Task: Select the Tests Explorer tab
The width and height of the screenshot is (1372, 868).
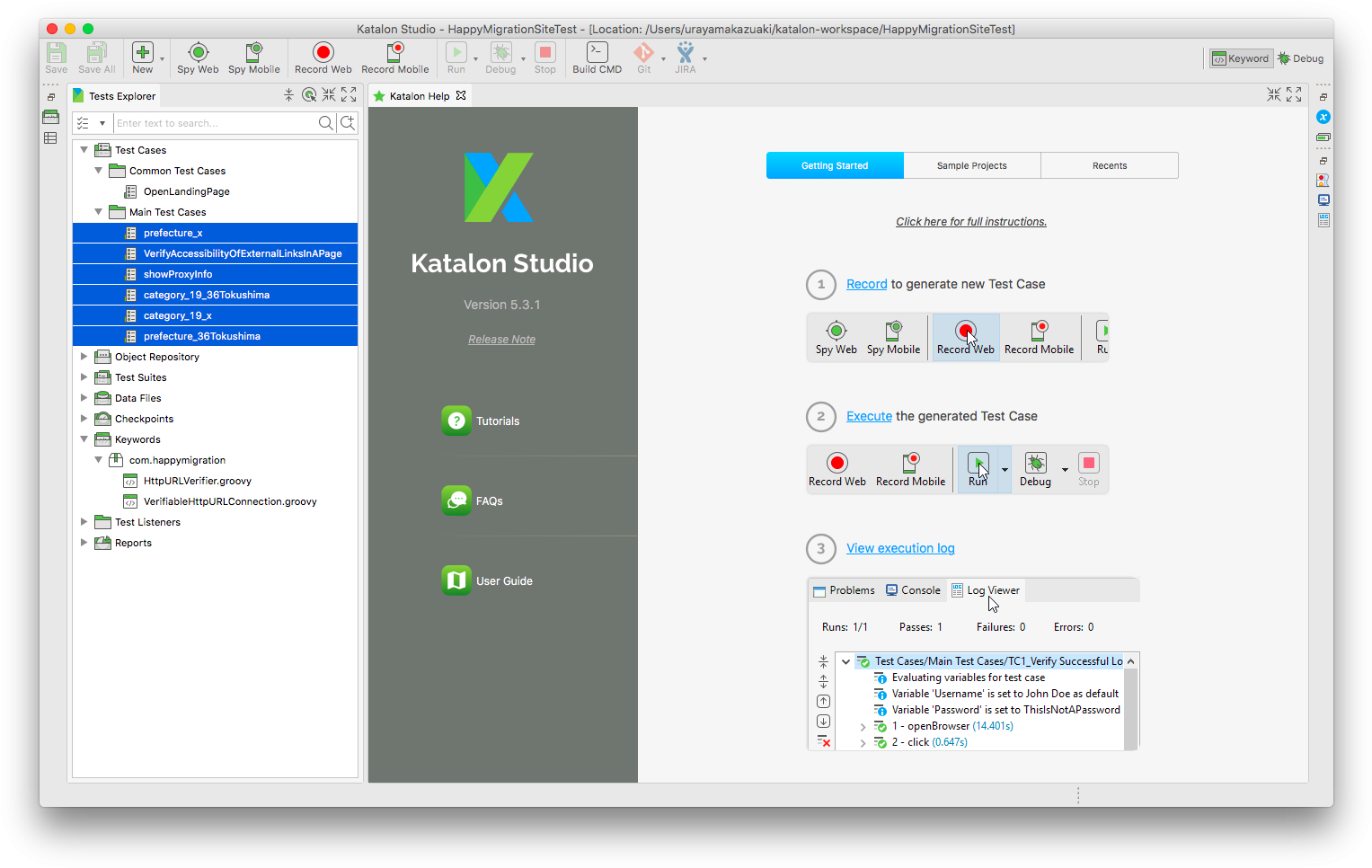Action: coord(114,96)
